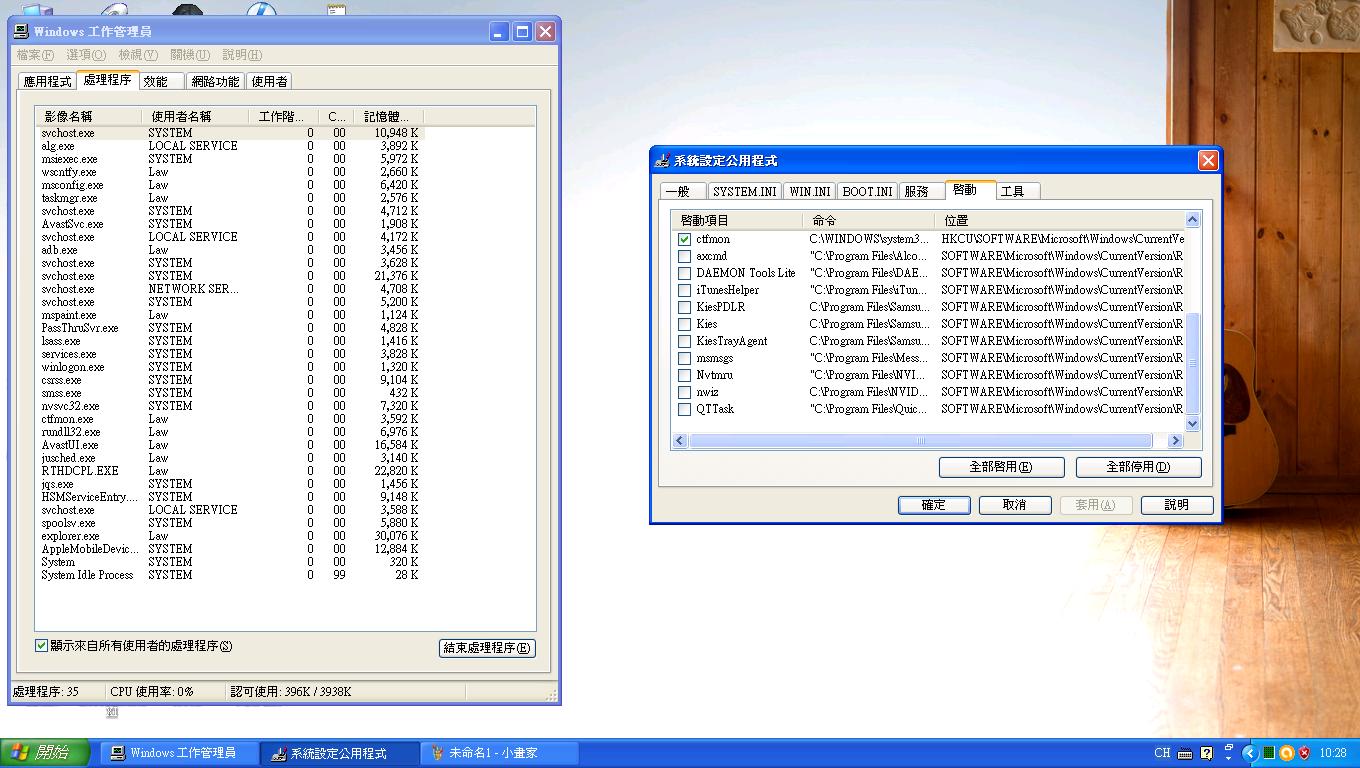Open the IME keyboard icon in tray
The image size is (1360, 768).
coord(1185,753)
